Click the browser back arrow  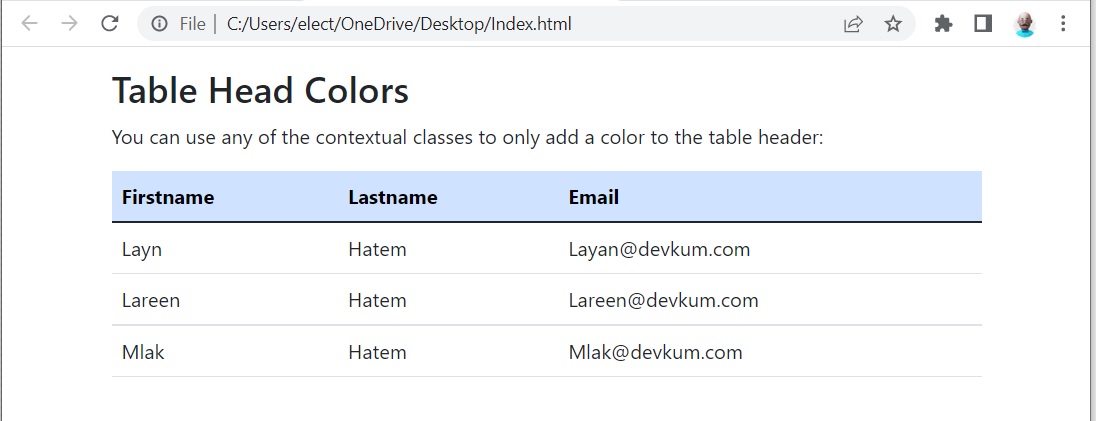click(29, 24)
